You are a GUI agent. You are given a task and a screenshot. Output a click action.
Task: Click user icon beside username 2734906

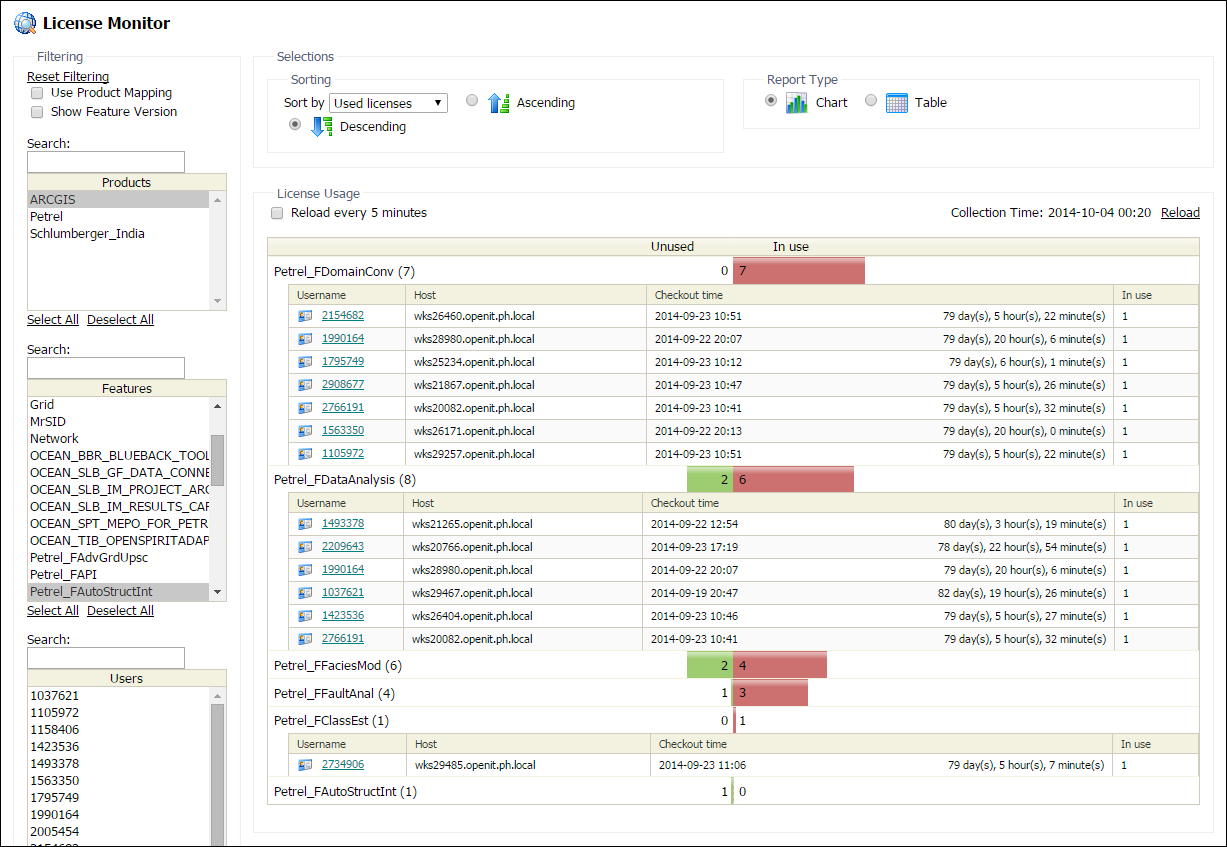tap(305, 765)
